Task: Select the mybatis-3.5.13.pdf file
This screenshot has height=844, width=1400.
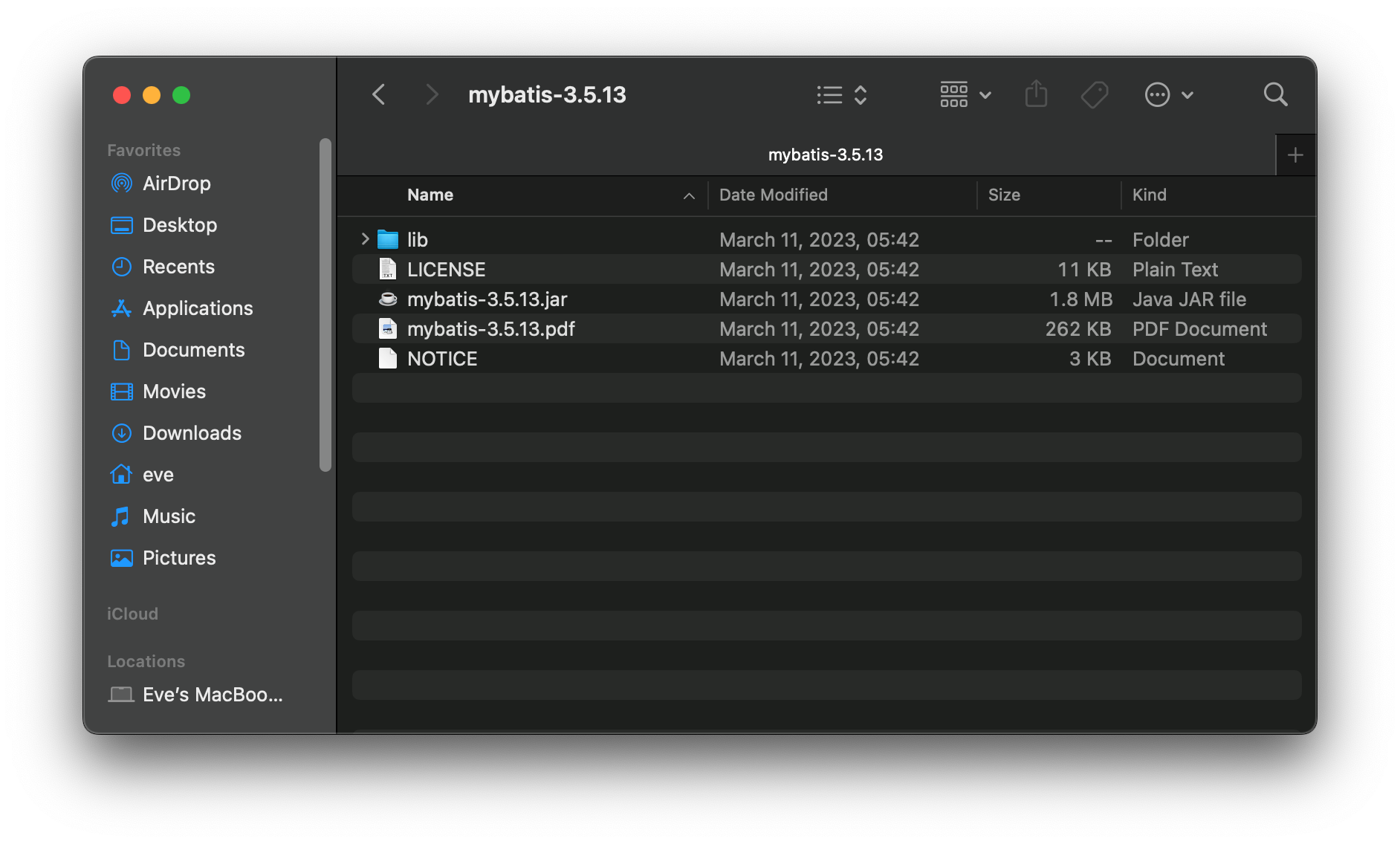Action: (491, 328)
